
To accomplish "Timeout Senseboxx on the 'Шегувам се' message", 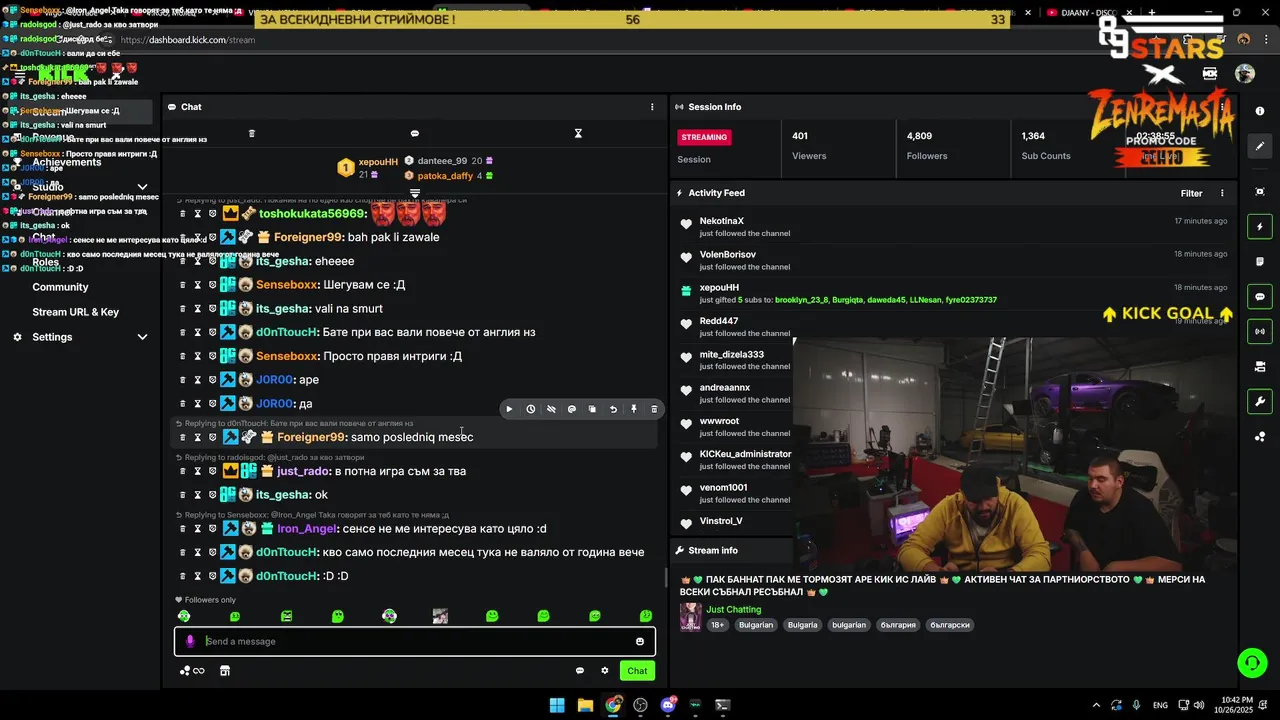I will pyautogui.click(x=197, y=285).
